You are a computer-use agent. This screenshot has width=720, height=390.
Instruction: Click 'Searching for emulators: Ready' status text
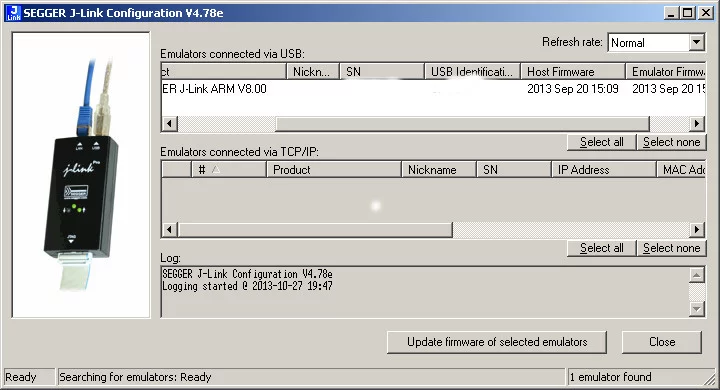(x=135, y=377)
